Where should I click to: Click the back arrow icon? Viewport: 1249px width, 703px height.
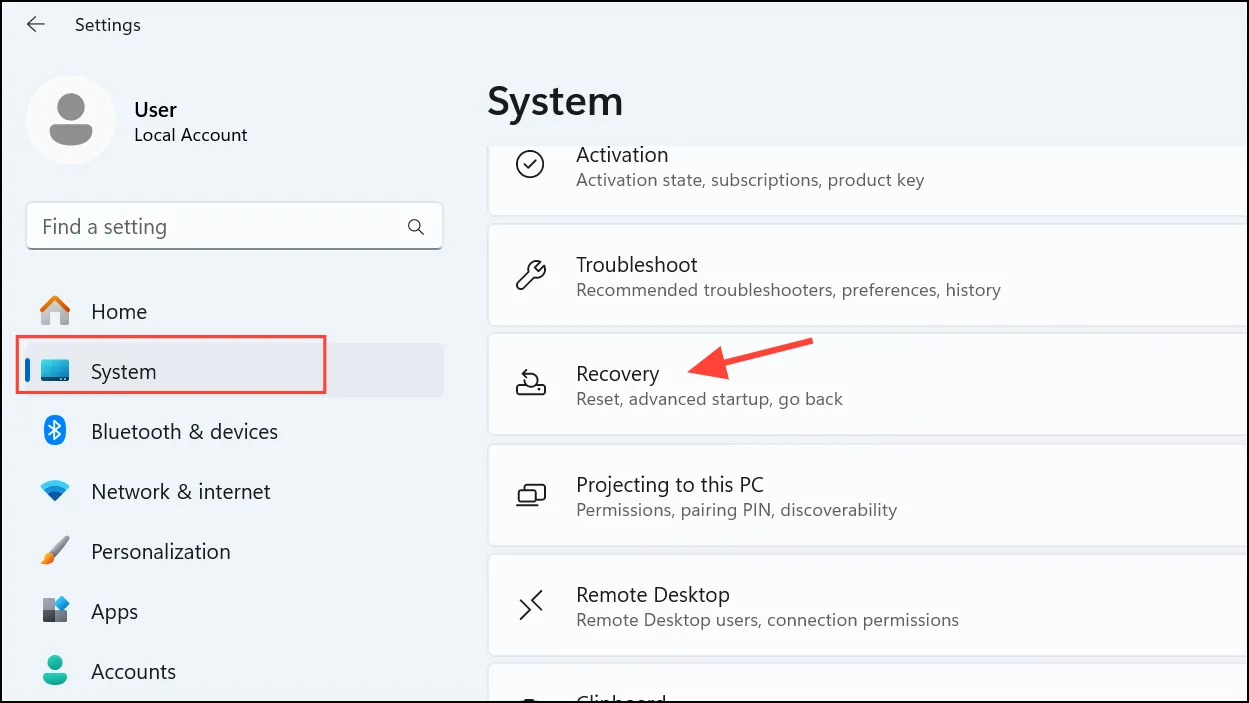point(36,24)
